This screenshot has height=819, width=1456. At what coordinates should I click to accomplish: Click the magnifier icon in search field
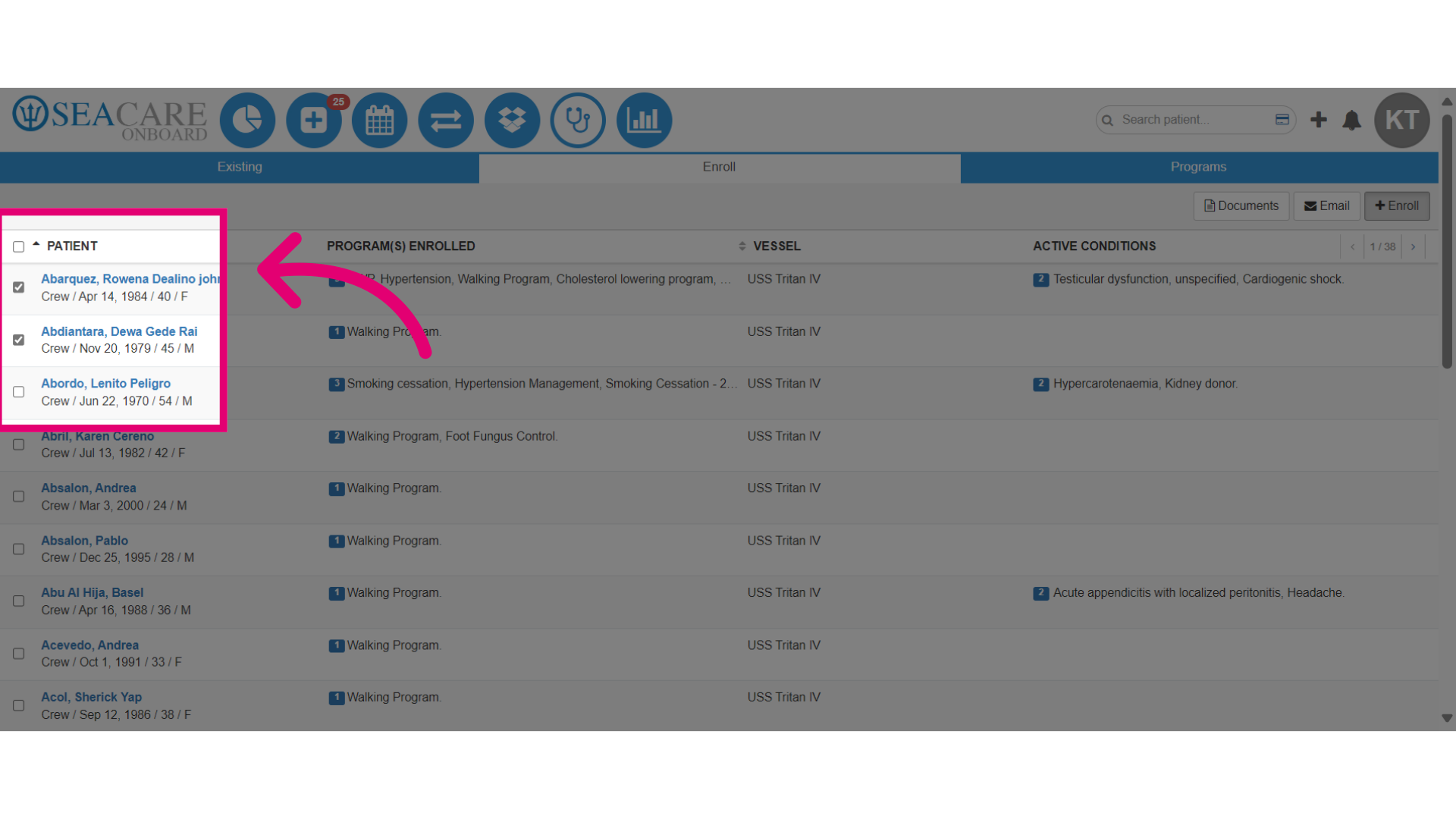click(x=1107, y=121)
